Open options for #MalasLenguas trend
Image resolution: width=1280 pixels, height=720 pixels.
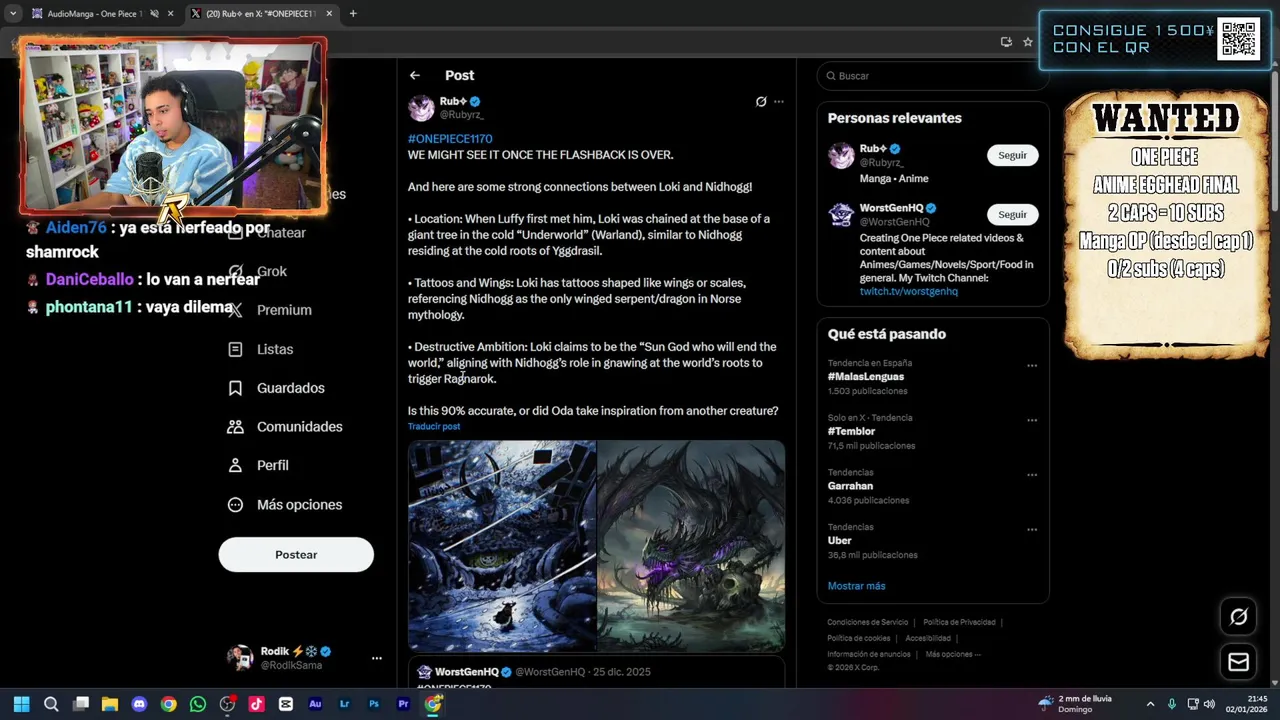1032,366
